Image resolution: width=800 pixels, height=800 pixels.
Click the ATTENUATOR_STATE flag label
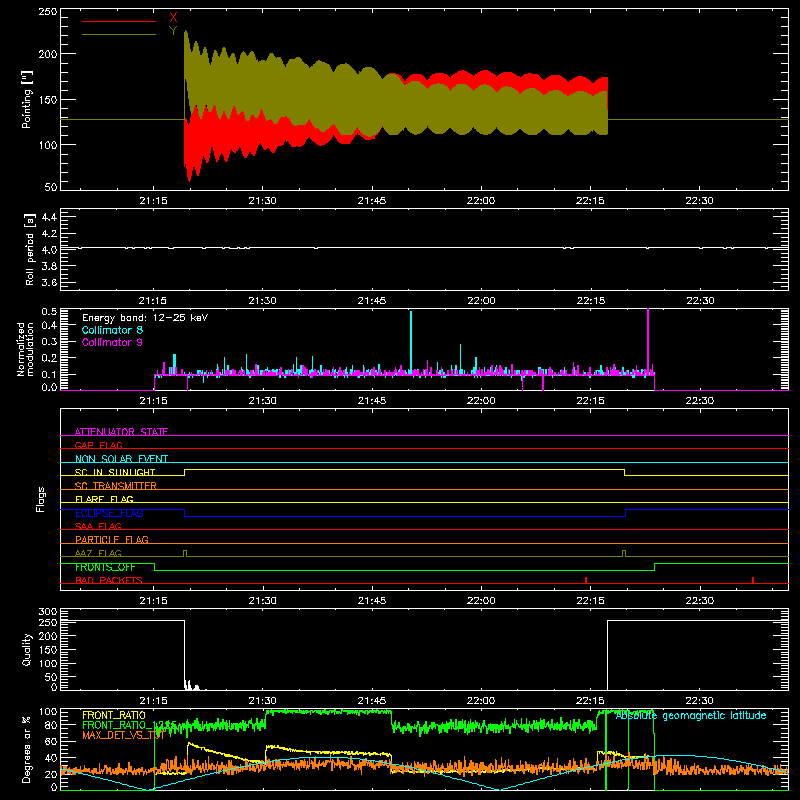121,432
